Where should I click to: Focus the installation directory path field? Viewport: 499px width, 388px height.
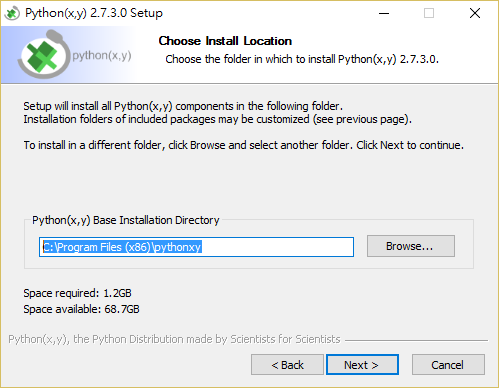[x=196, y=247]
